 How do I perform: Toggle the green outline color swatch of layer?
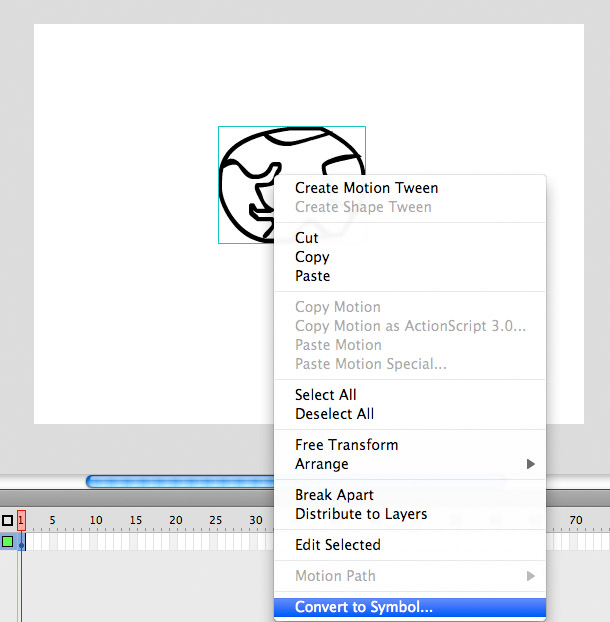8,541
